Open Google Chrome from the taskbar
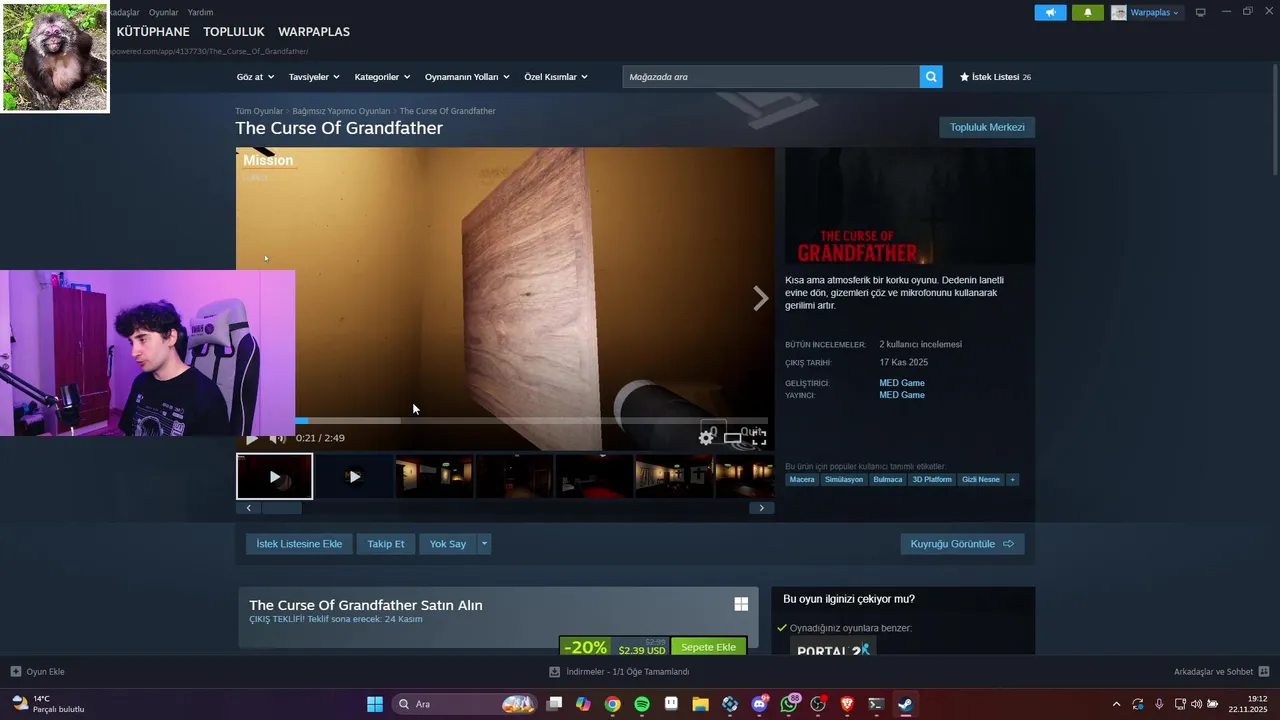The height and width of the screenshot is (720, 1280). point(612,704)
